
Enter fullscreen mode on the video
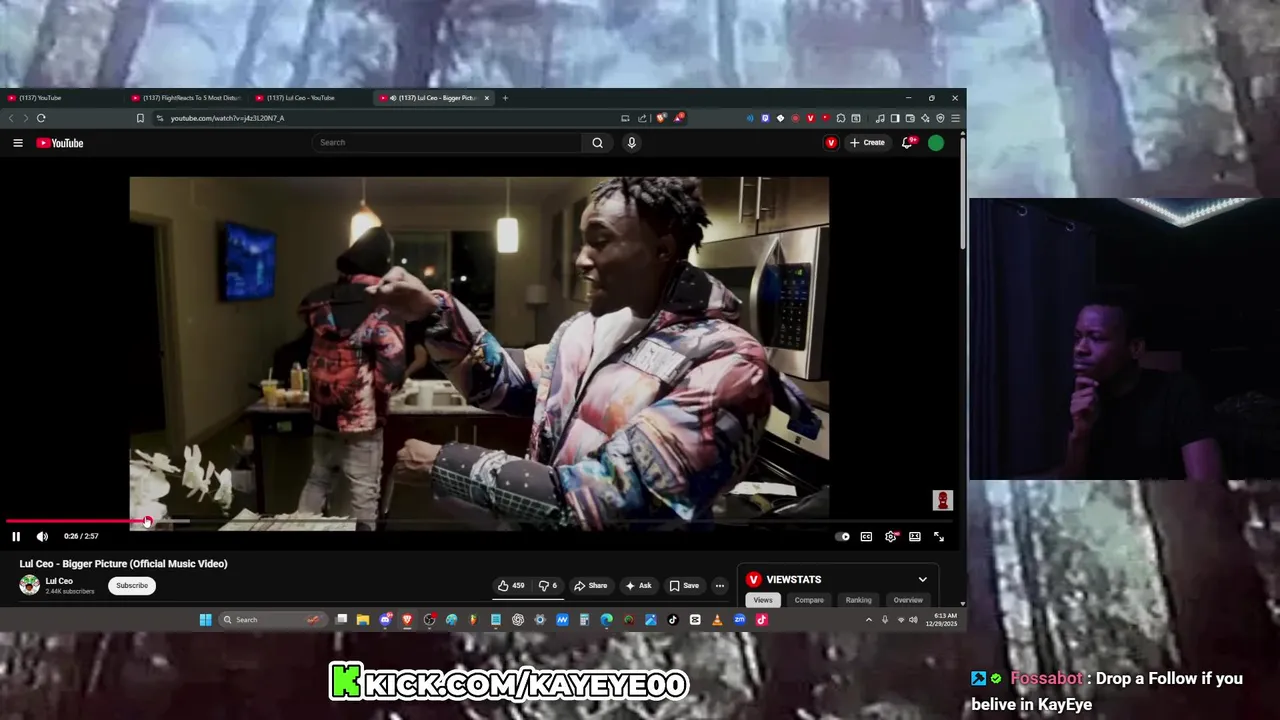938,537
